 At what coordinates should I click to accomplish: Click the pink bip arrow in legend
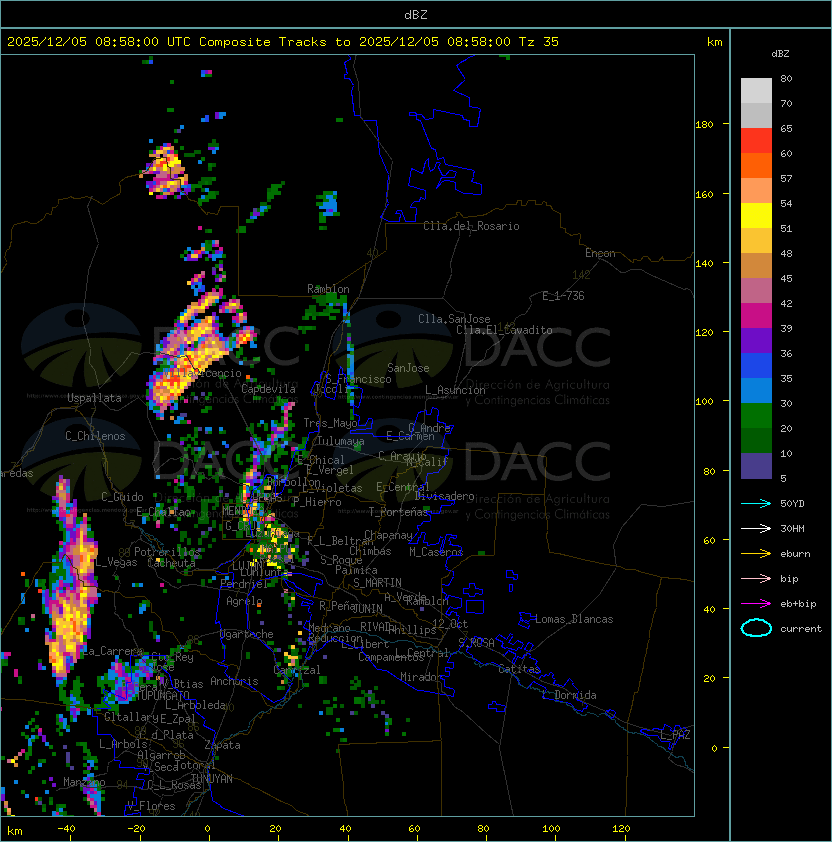click(756, 578)
